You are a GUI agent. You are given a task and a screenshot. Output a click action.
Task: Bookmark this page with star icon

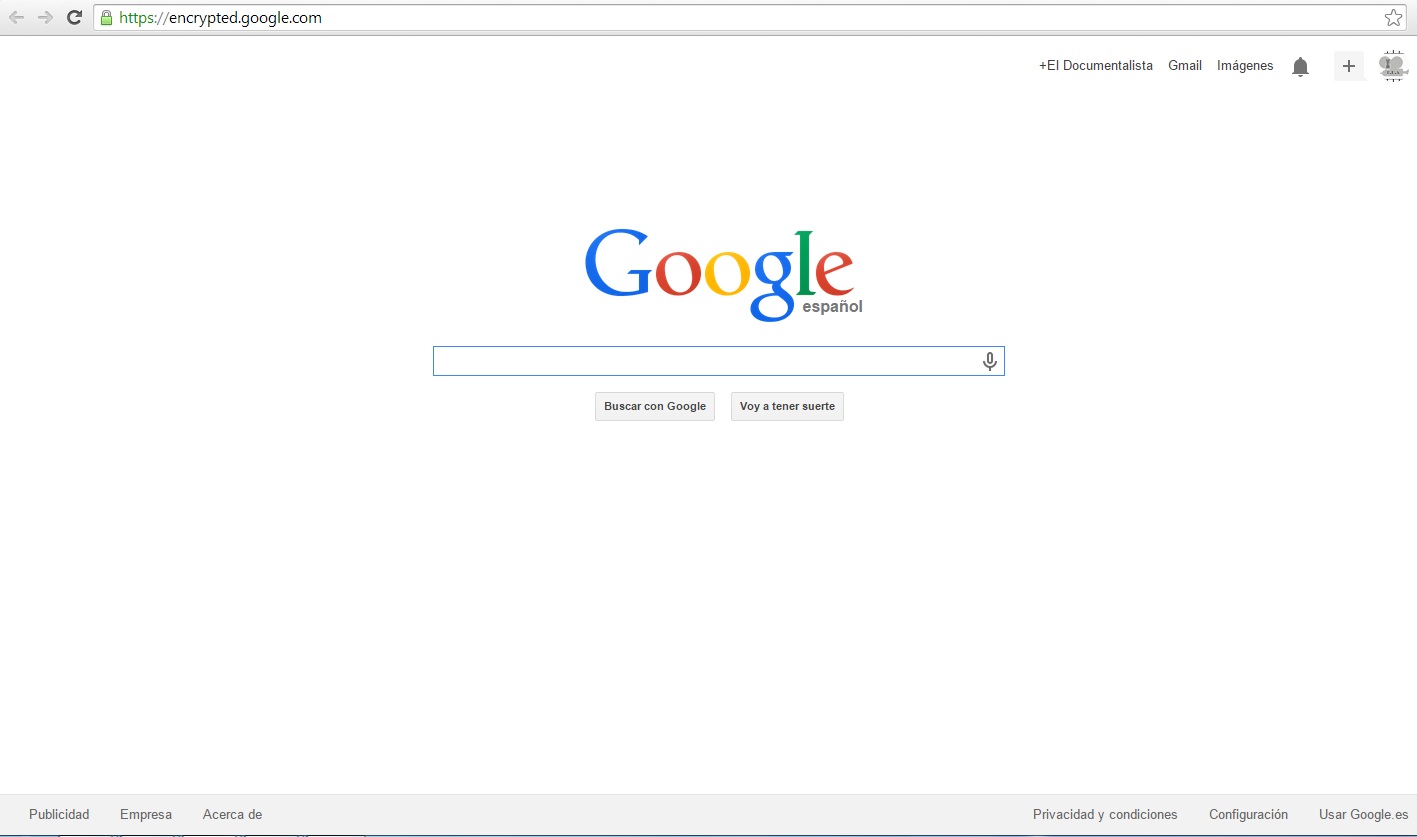[x=1393, y=18]
